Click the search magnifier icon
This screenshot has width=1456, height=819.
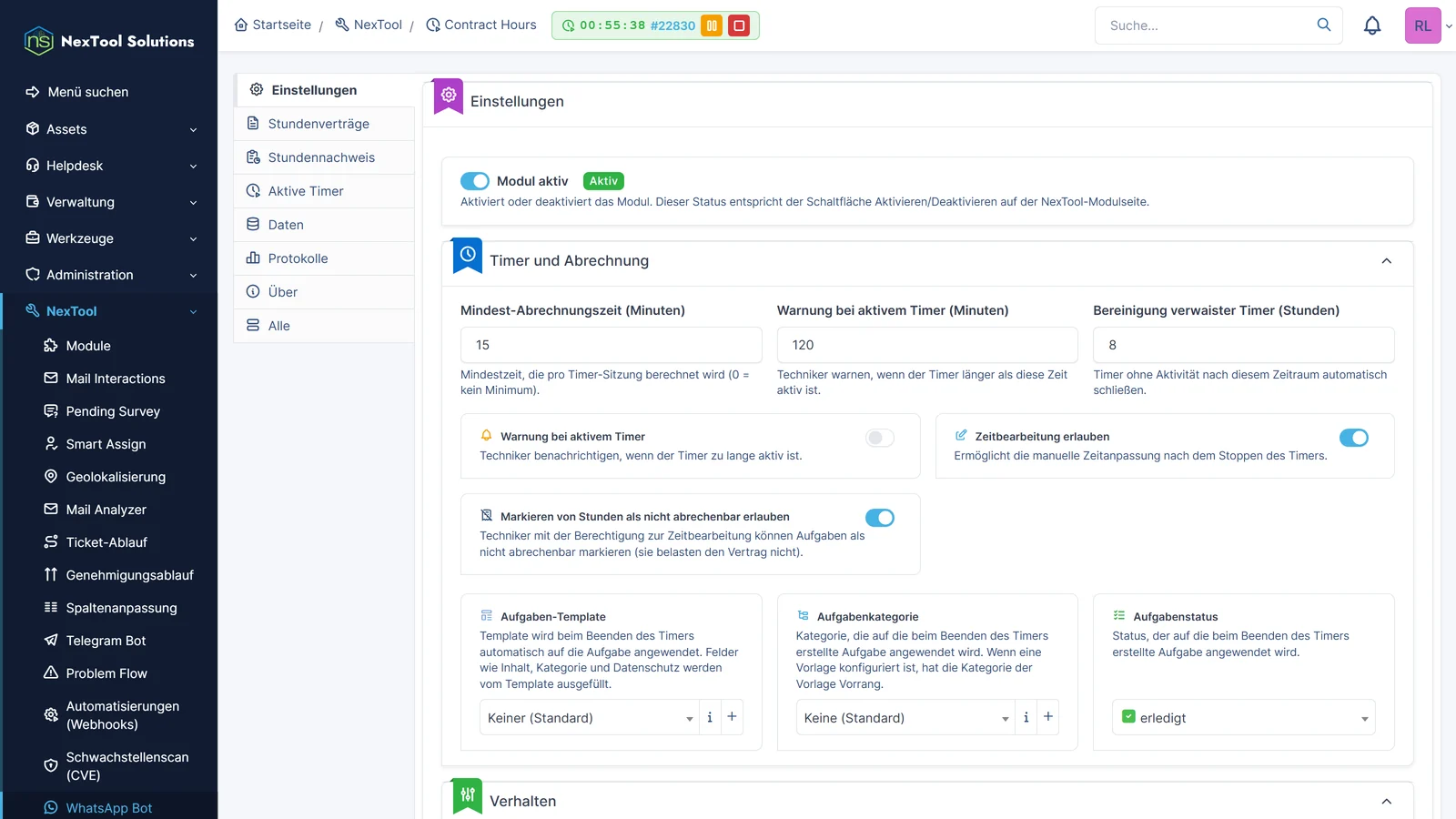1324,25
